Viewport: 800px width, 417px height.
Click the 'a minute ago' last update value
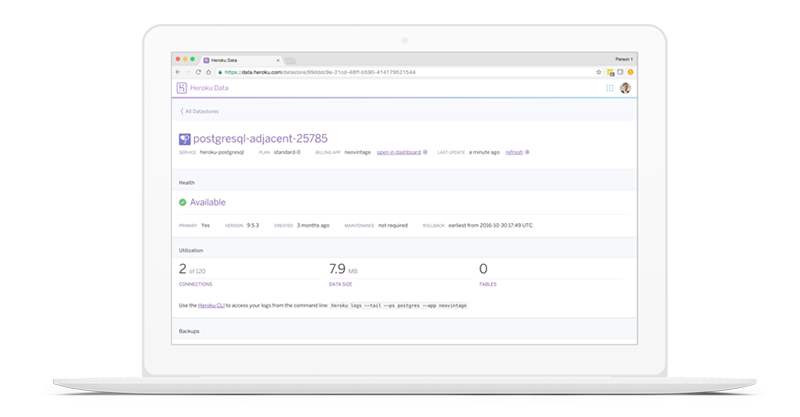pyautogui.click(x=484, y=152)
